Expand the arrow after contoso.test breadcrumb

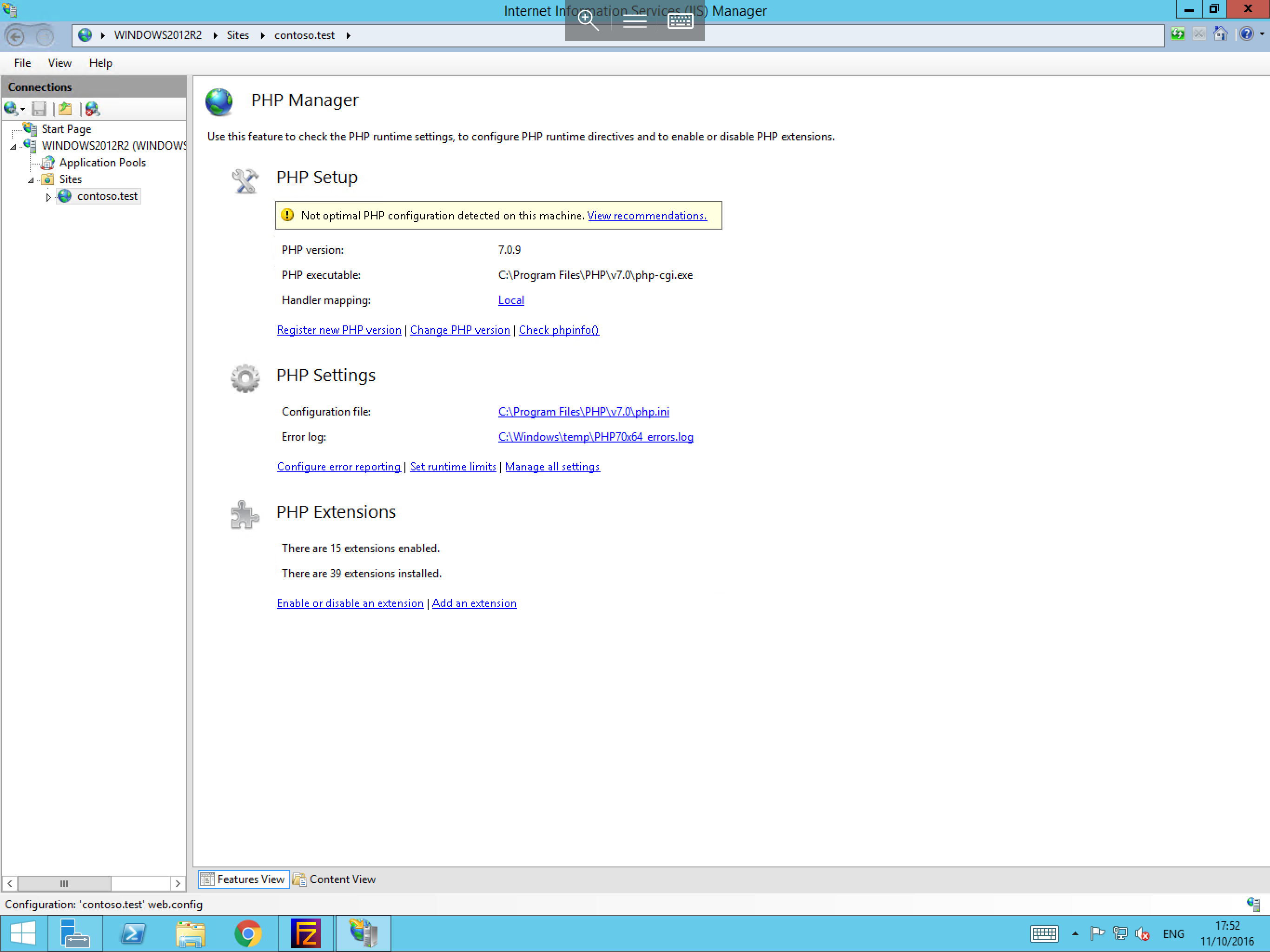(x=348, y=36)
